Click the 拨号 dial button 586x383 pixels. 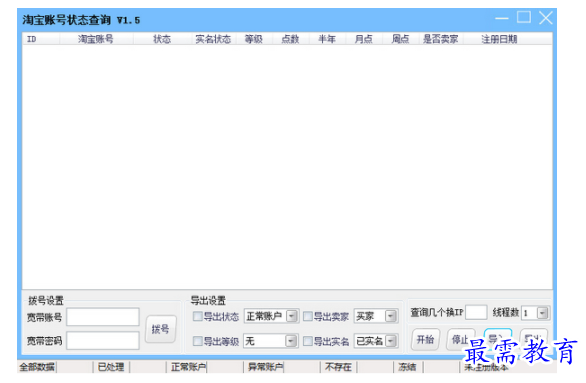[x=160, y=329]
